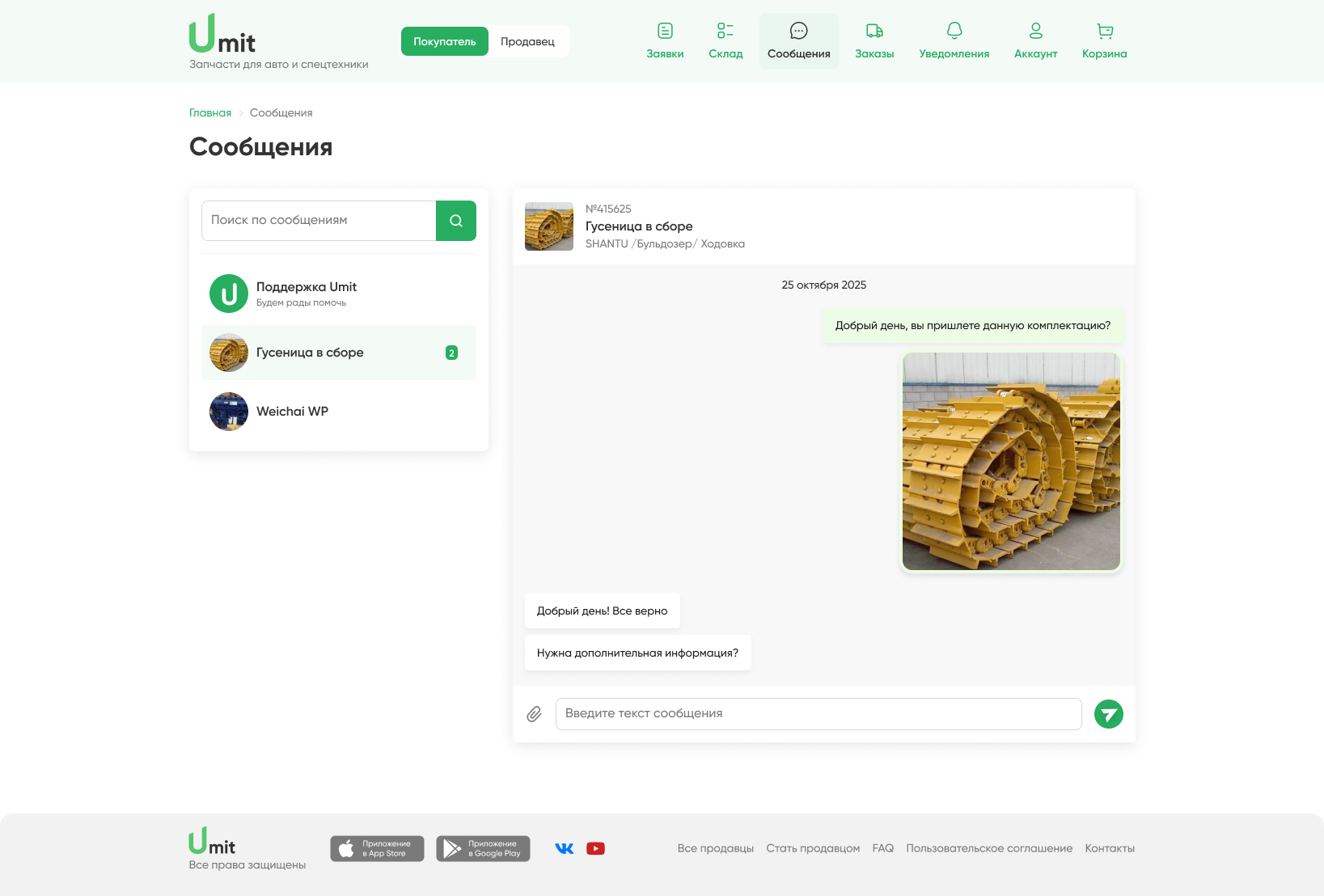Viewport: 1324px width, 896px height.
Task: Click the order number №415625
Action: point(608,209)
